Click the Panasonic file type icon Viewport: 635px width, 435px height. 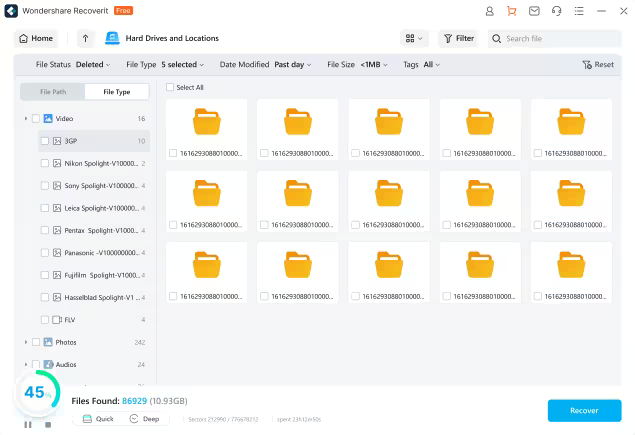pos(57,253)
